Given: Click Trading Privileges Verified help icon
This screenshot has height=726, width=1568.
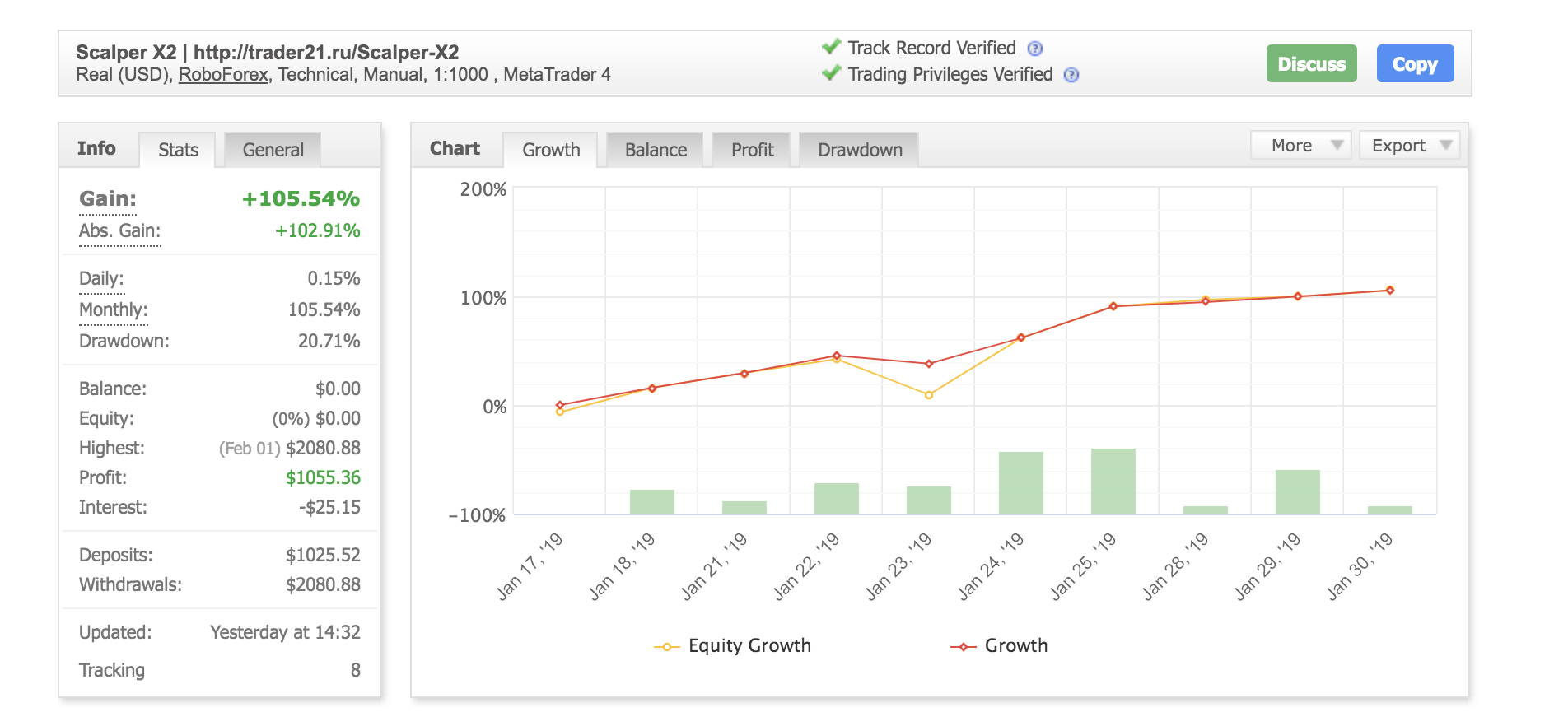Looking at the screenshot, I should [1071, 75].
